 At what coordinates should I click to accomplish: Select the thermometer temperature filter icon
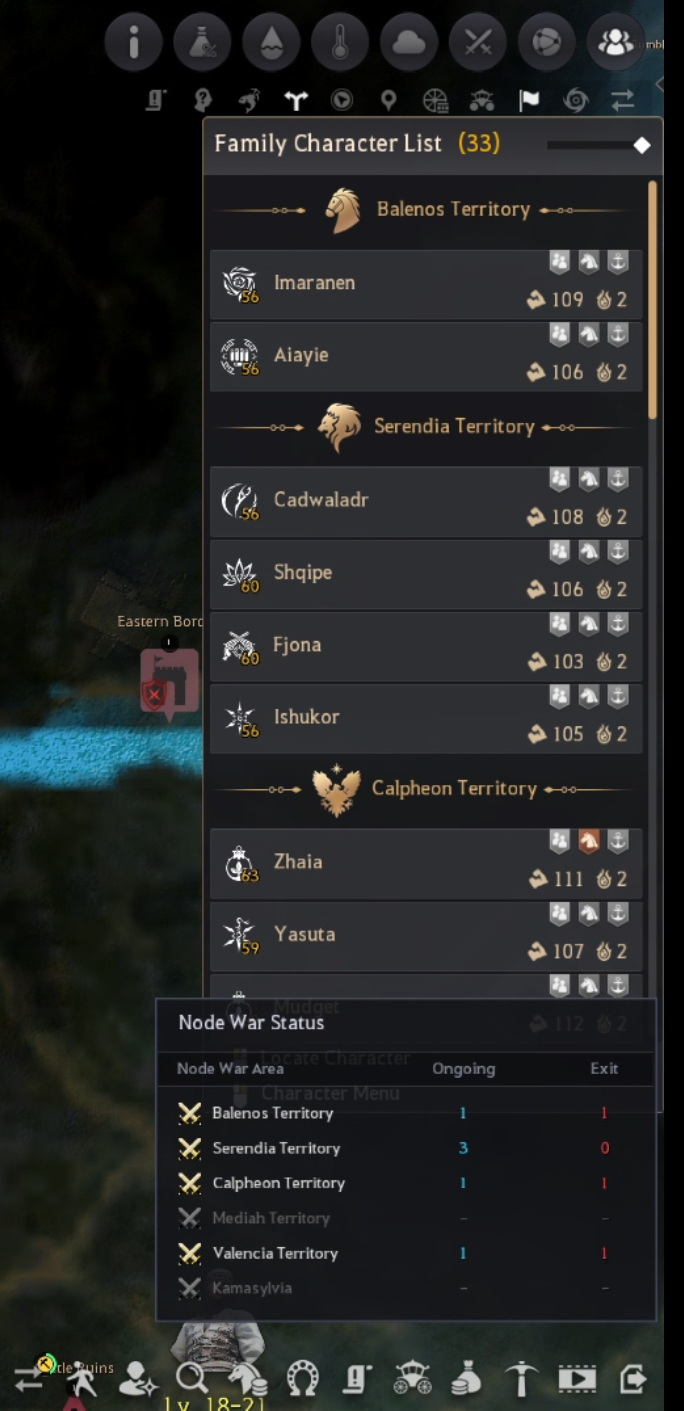340,42
